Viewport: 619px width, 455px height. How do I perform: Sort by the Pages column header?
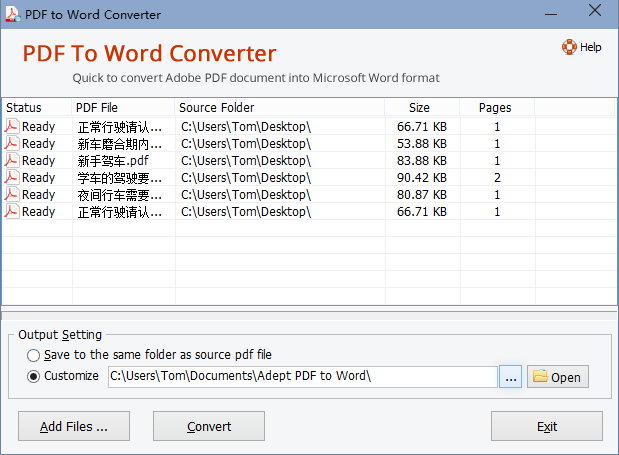pos(497,107)
